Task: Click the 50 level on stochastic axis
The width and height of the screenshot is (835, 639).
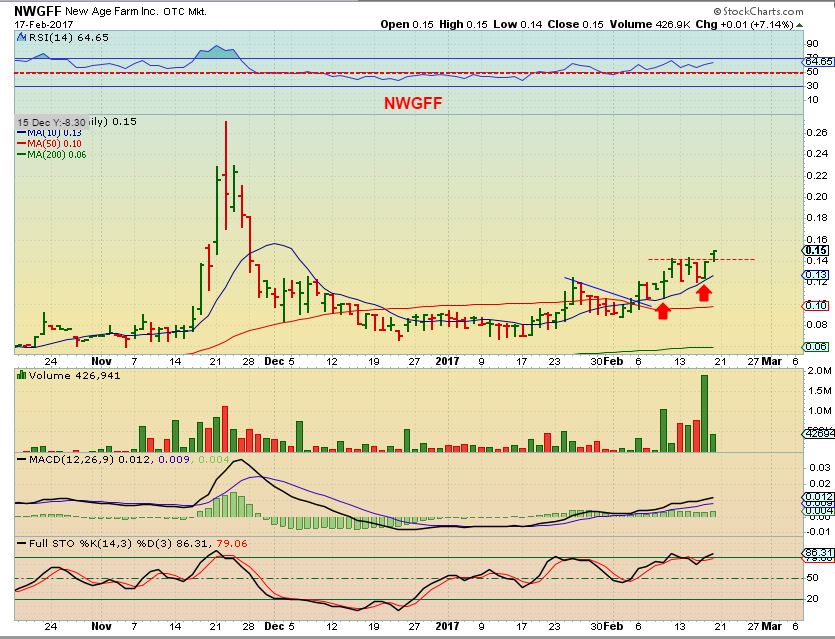Action: [x=813, y=578]
